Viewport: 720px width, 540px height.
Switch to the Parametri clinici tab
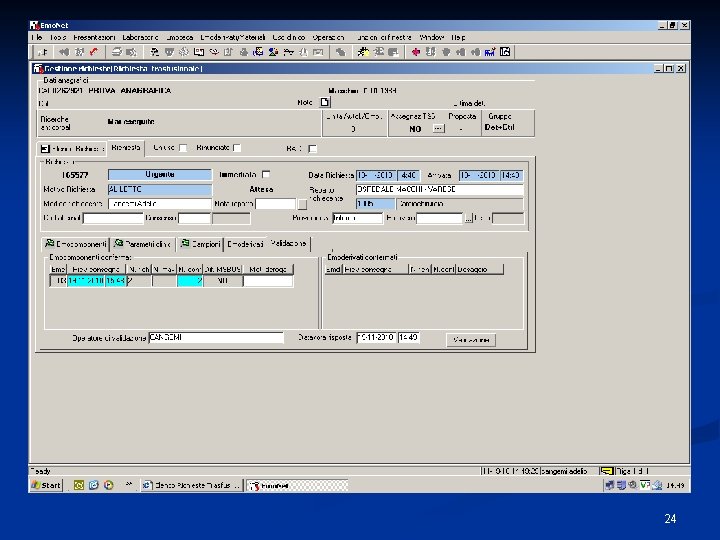(143, 243)
